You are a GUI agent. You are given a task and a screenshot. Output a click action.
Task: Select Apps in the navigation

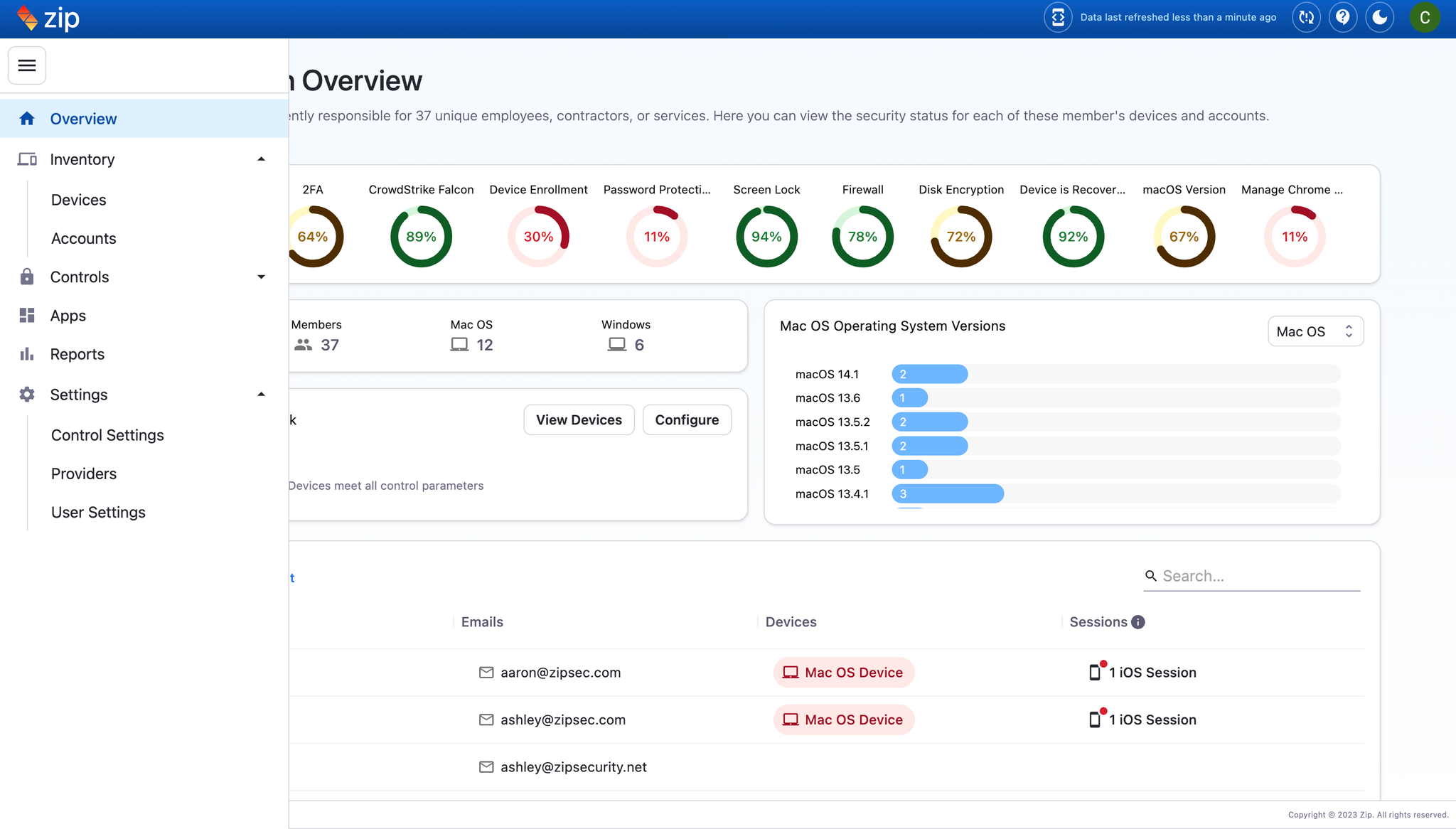pyautogui.click(x=68, y=316)
